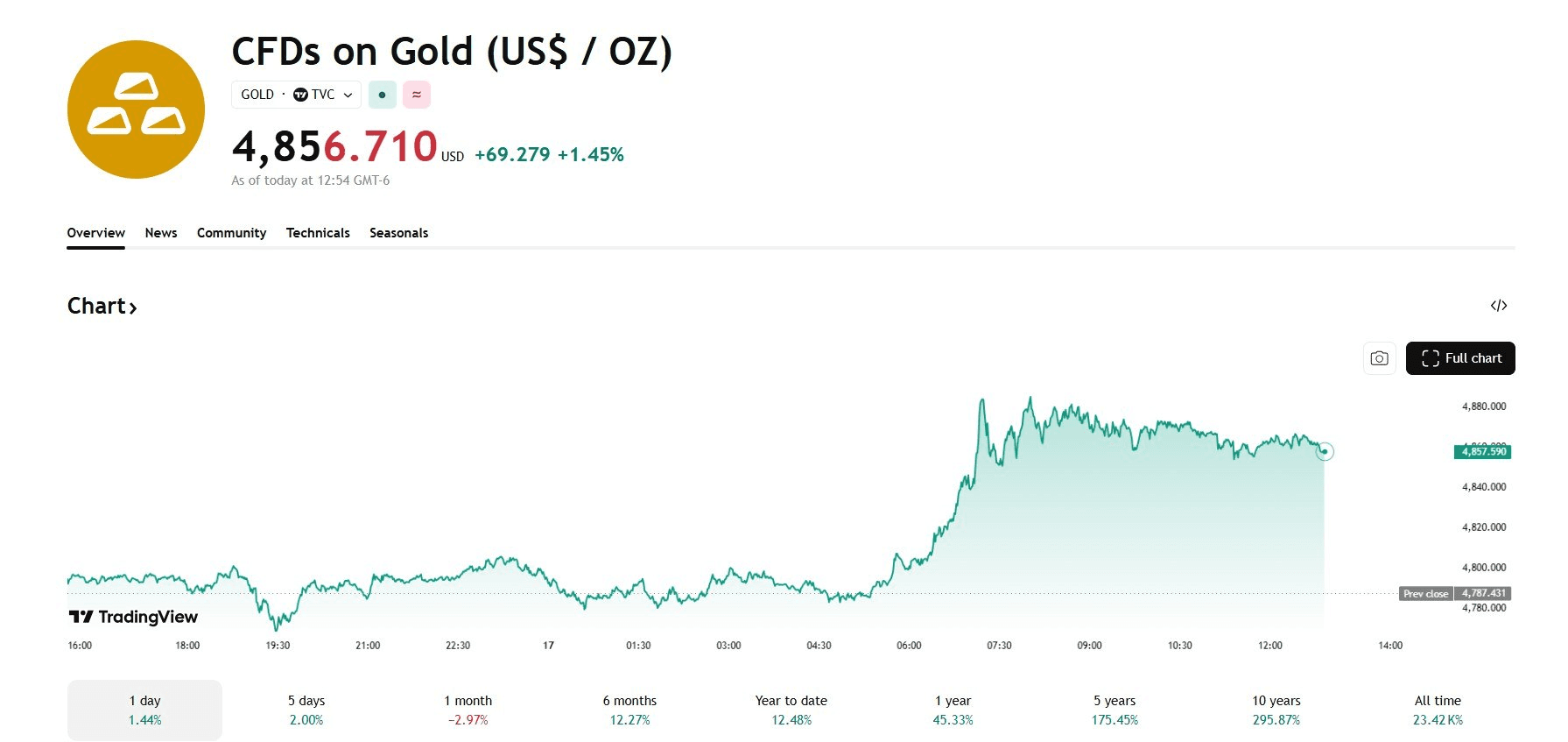Open the Seasonals tab
The width and height of the screenshot is (1568, 742).
point(398,233)
